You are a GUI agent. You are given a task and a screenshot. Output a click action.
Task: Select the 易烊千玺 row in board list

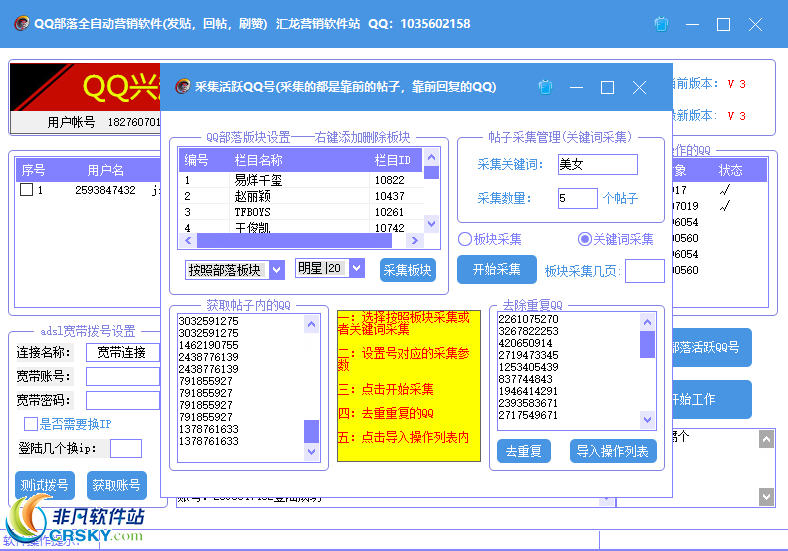coord(301,180)
